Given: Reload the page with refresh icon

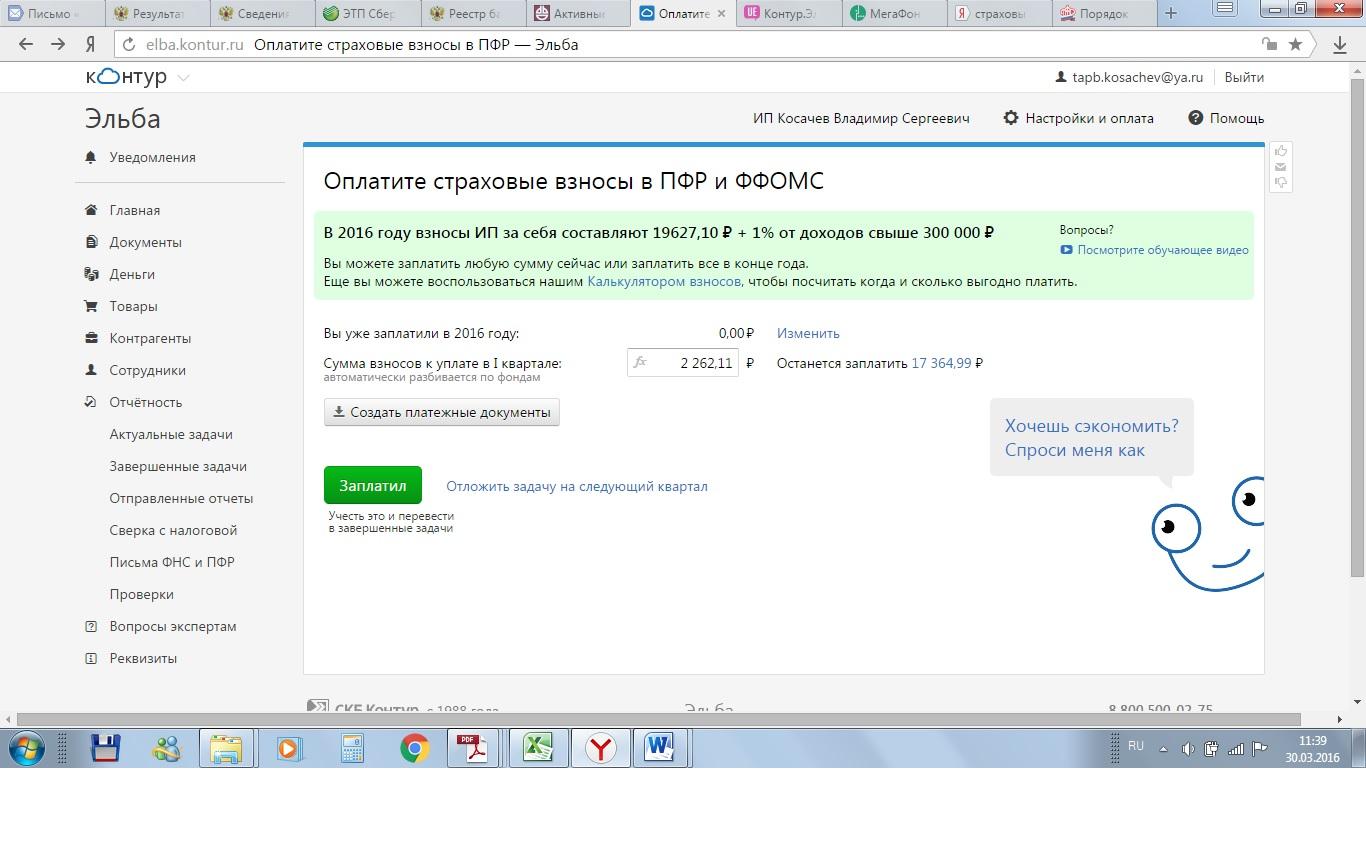Looking at the screenshot, I should point(128,44).
